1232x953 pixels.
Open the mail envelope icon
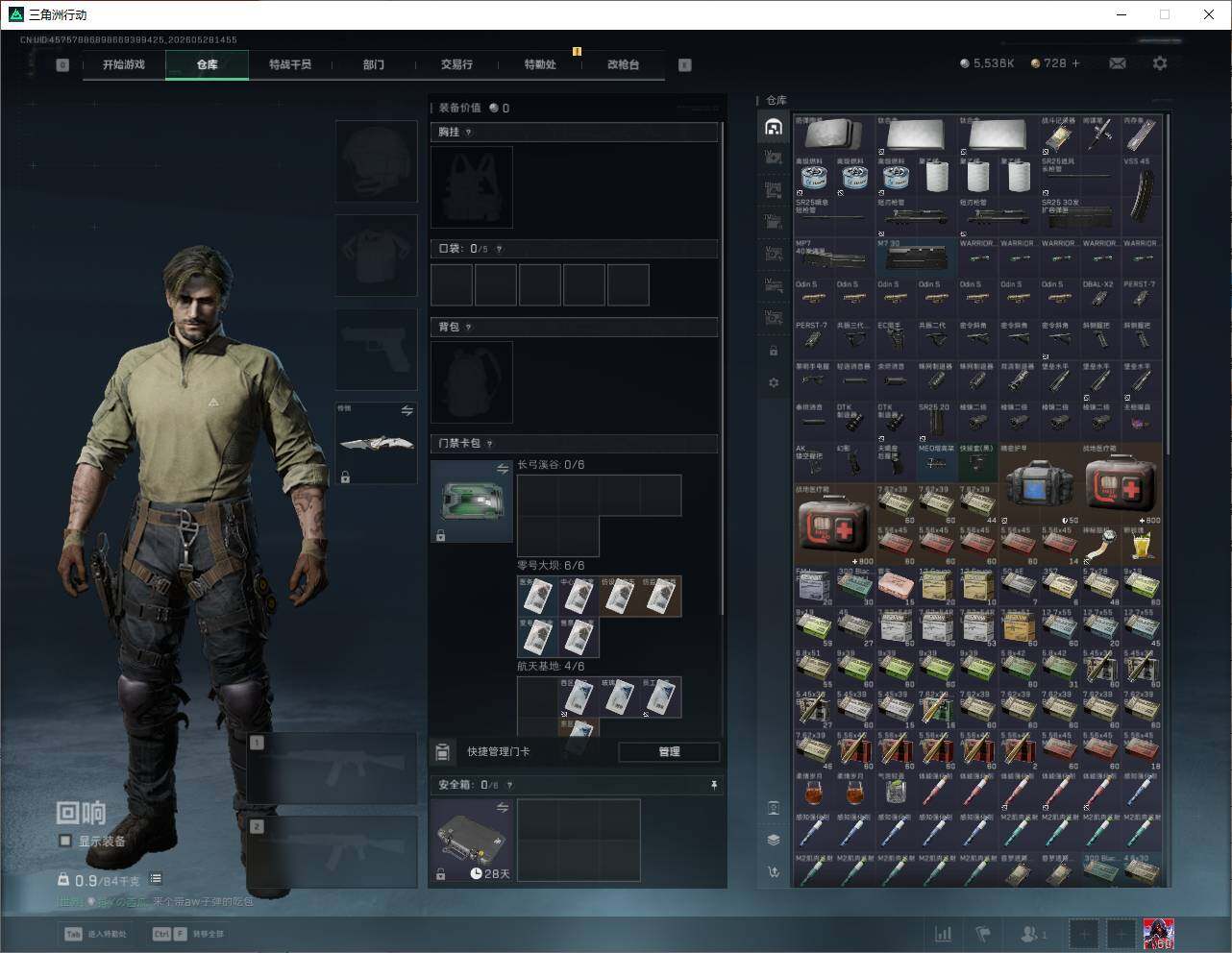(1118, 63)
